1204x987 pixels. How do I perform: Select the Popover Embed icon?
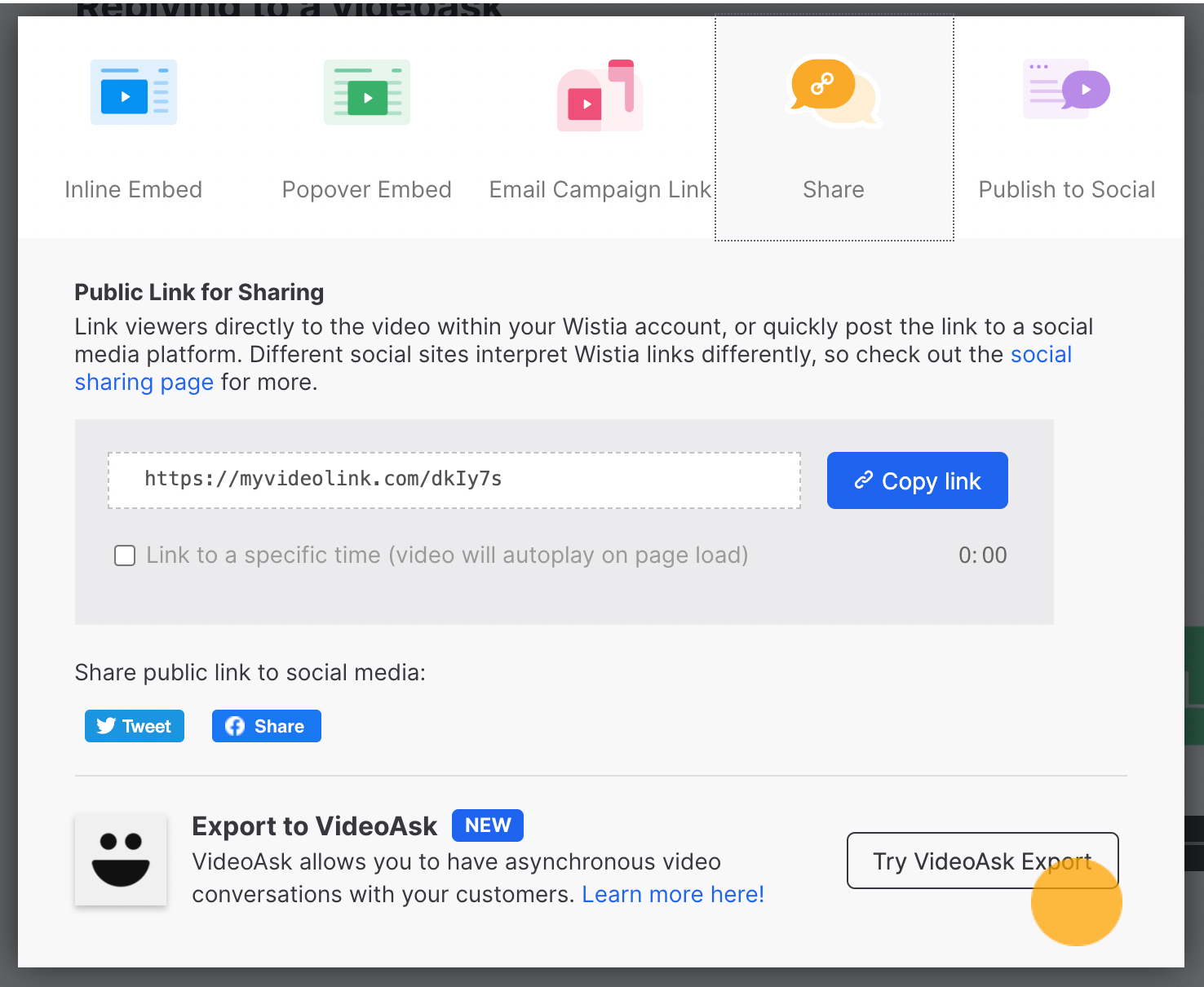coord(367,92)
